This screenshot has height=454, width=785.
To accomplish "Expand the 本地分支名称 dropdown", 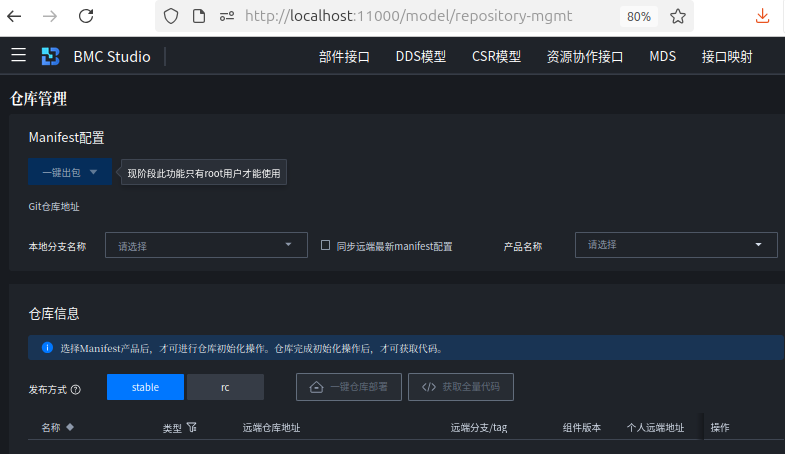I will pyautogui.click(x=206, y=245).
